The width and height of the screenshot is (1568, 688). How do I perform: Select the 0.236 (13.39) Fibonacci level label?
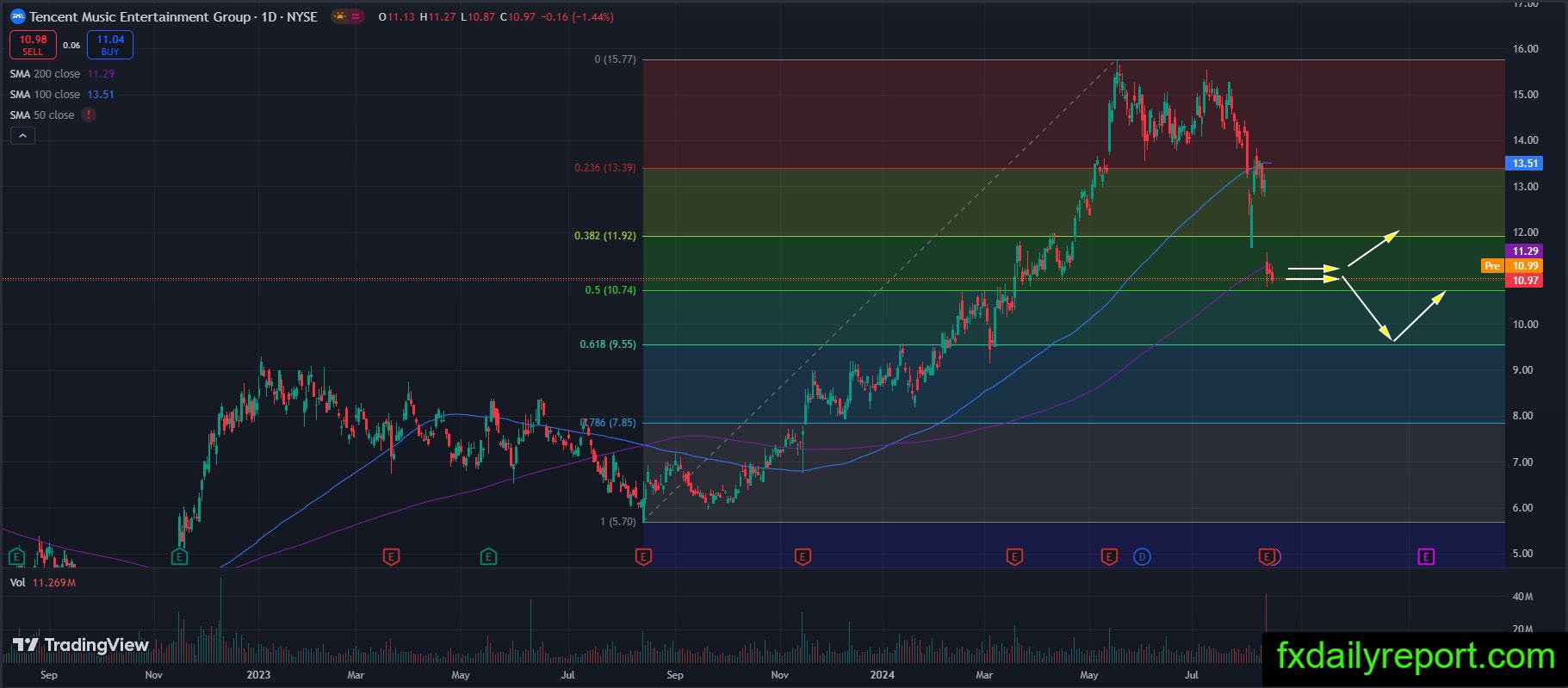click(605, 168)
